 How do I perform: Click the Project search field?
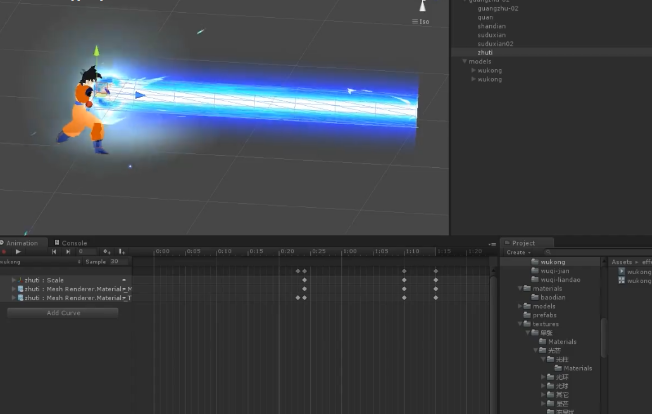click(598, 252)
